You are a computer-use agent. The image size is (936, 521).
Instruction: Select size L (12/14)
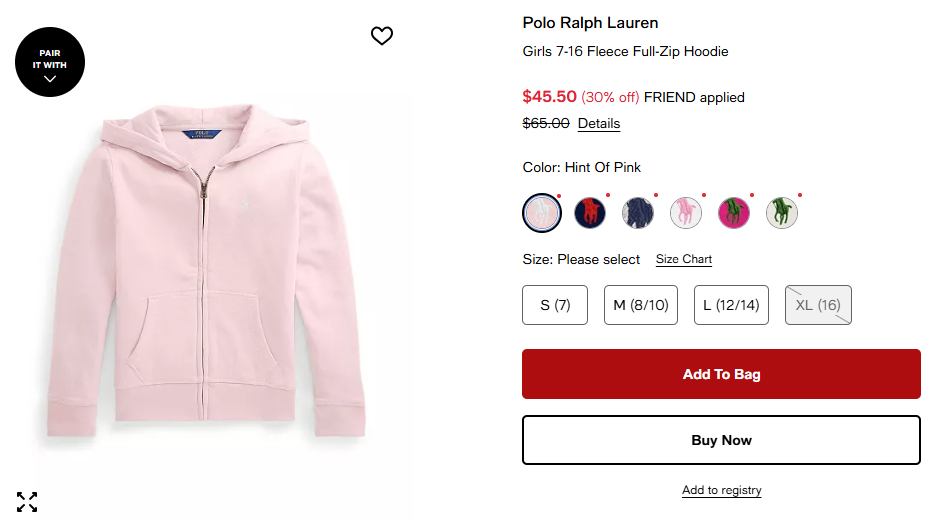pos(731,305)
